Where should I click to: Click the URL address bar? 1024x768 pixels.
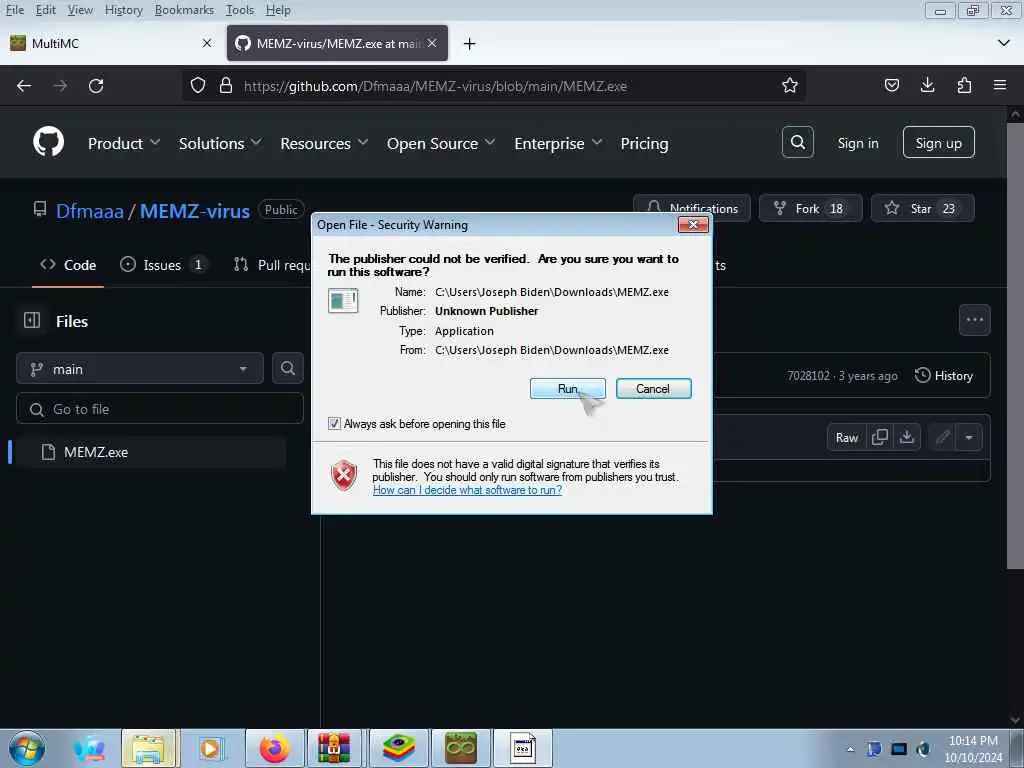tap(493, 86)
